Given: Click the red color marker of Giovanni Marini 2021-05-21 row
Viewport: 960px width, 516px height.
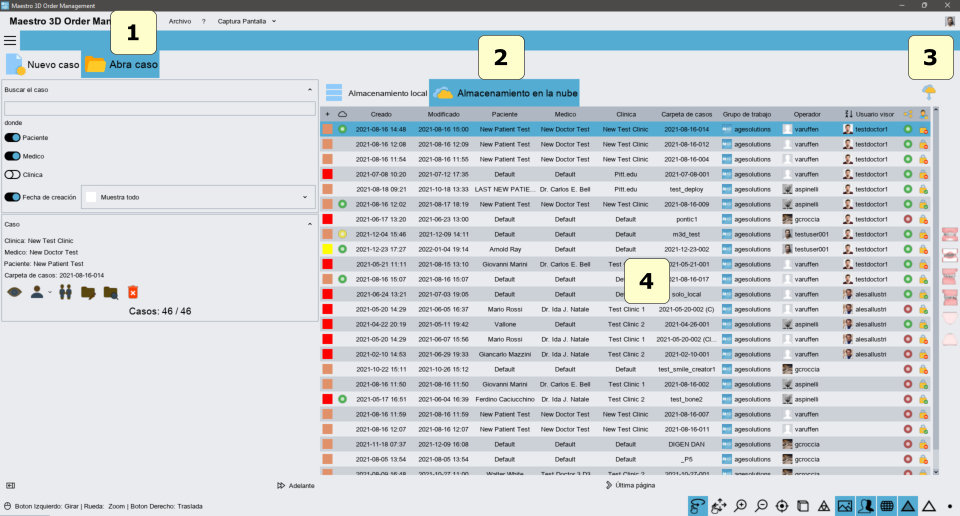Looking at the screenshot, I should [x=328, y=264].
